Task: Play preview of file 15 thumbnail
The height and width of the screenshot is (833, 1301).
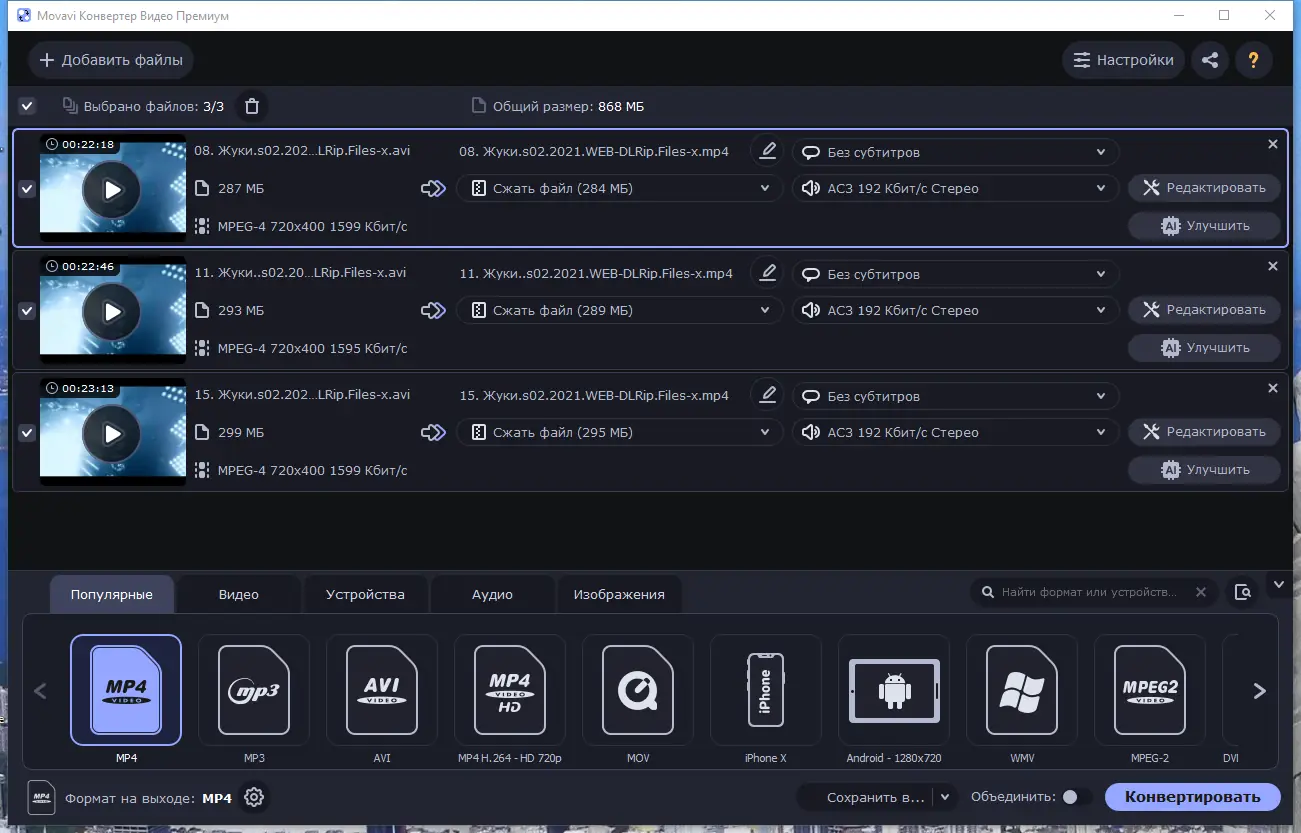Action: point(112,432)
